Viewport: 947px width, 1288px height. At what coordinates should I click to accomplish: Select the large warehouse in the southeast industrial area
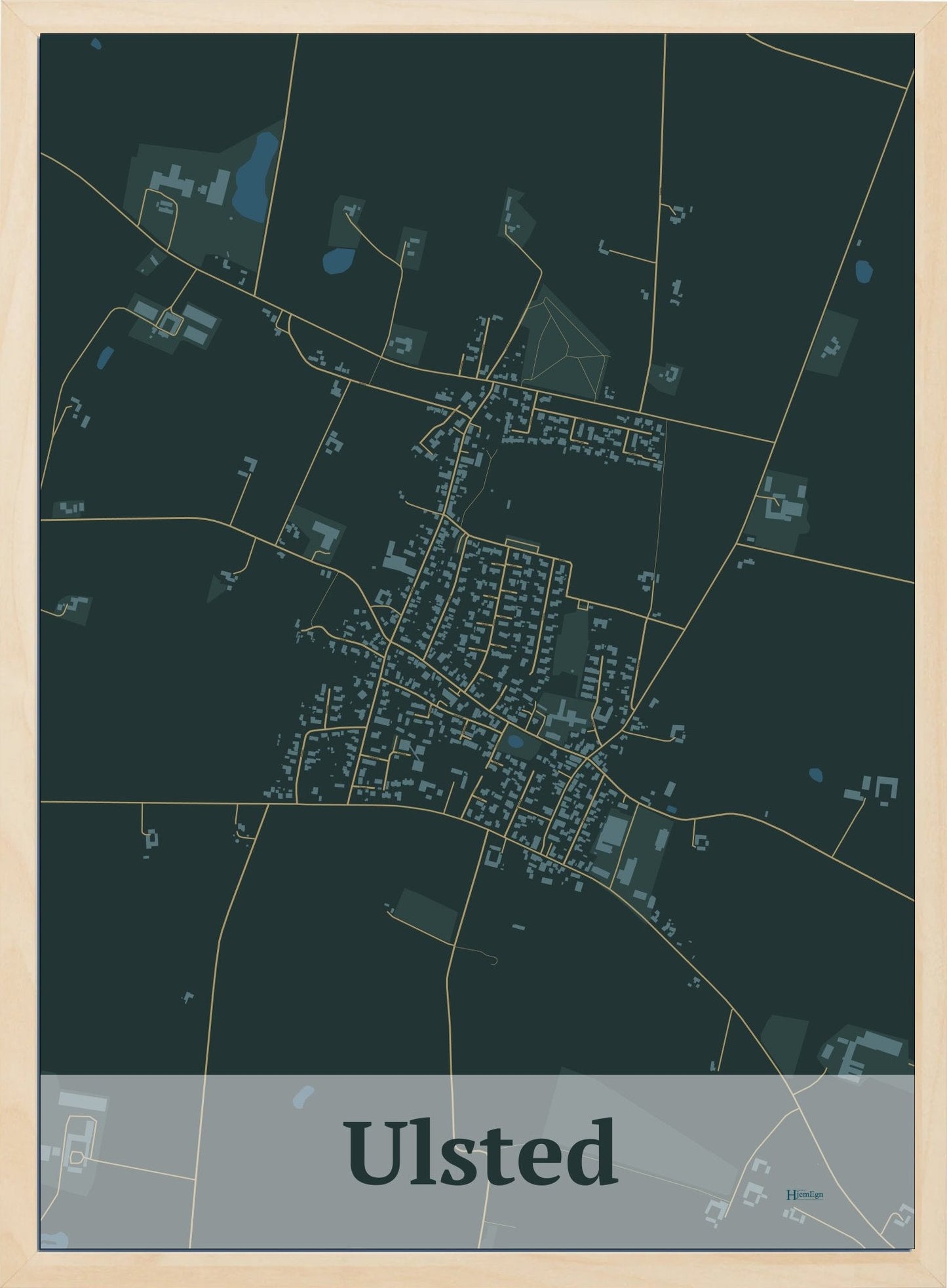[611, 833]
